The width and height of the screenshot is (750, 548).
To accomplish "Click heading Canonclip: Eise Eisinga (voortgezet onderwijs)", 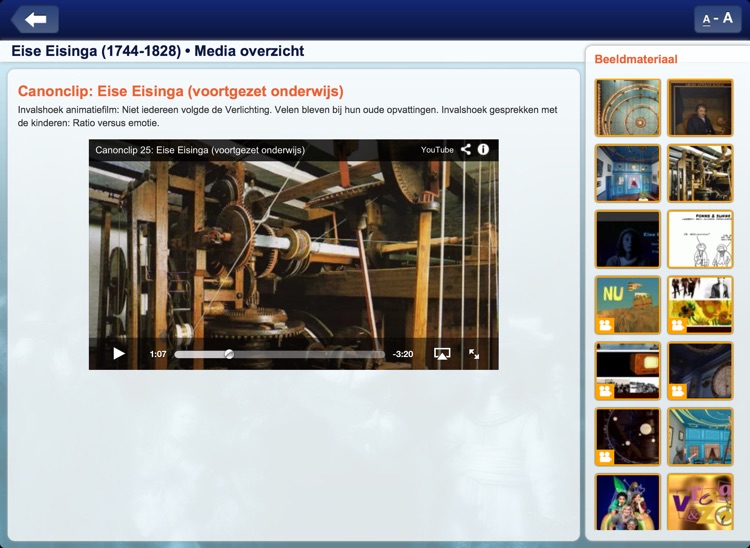I will tap(180, 91).
